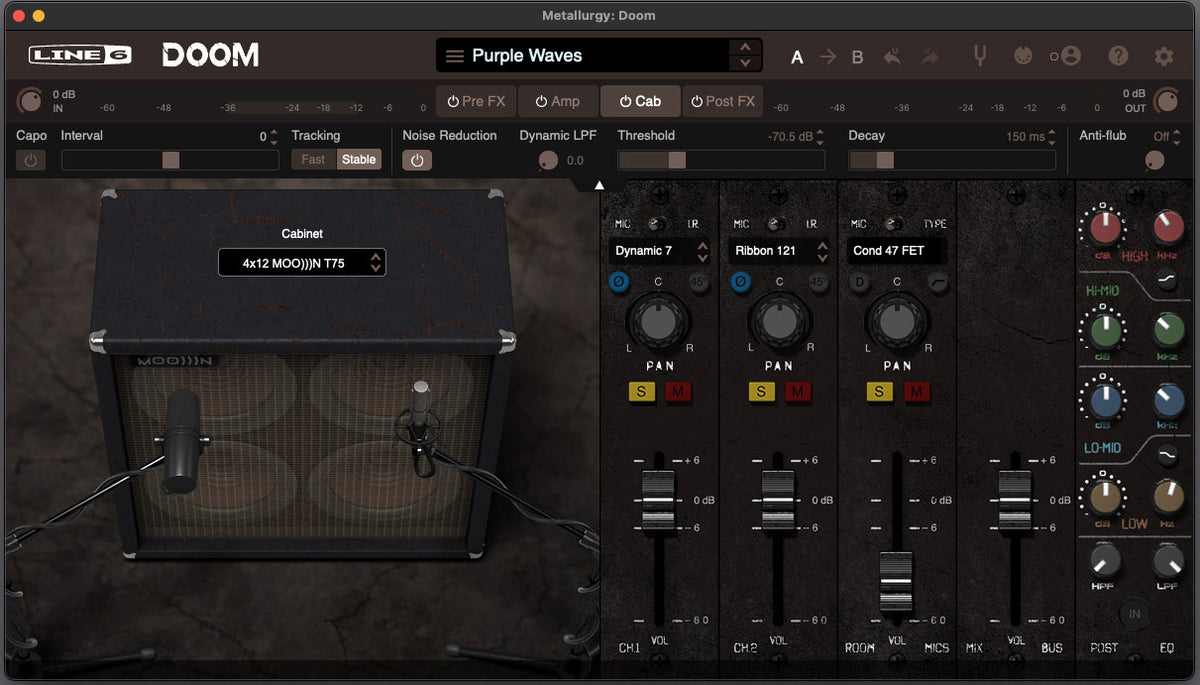Open the Cabinet 4x12 MOO)))N T75 dropdown
The width and height of the screenshot is (1200, 685).
coord(302,263)
